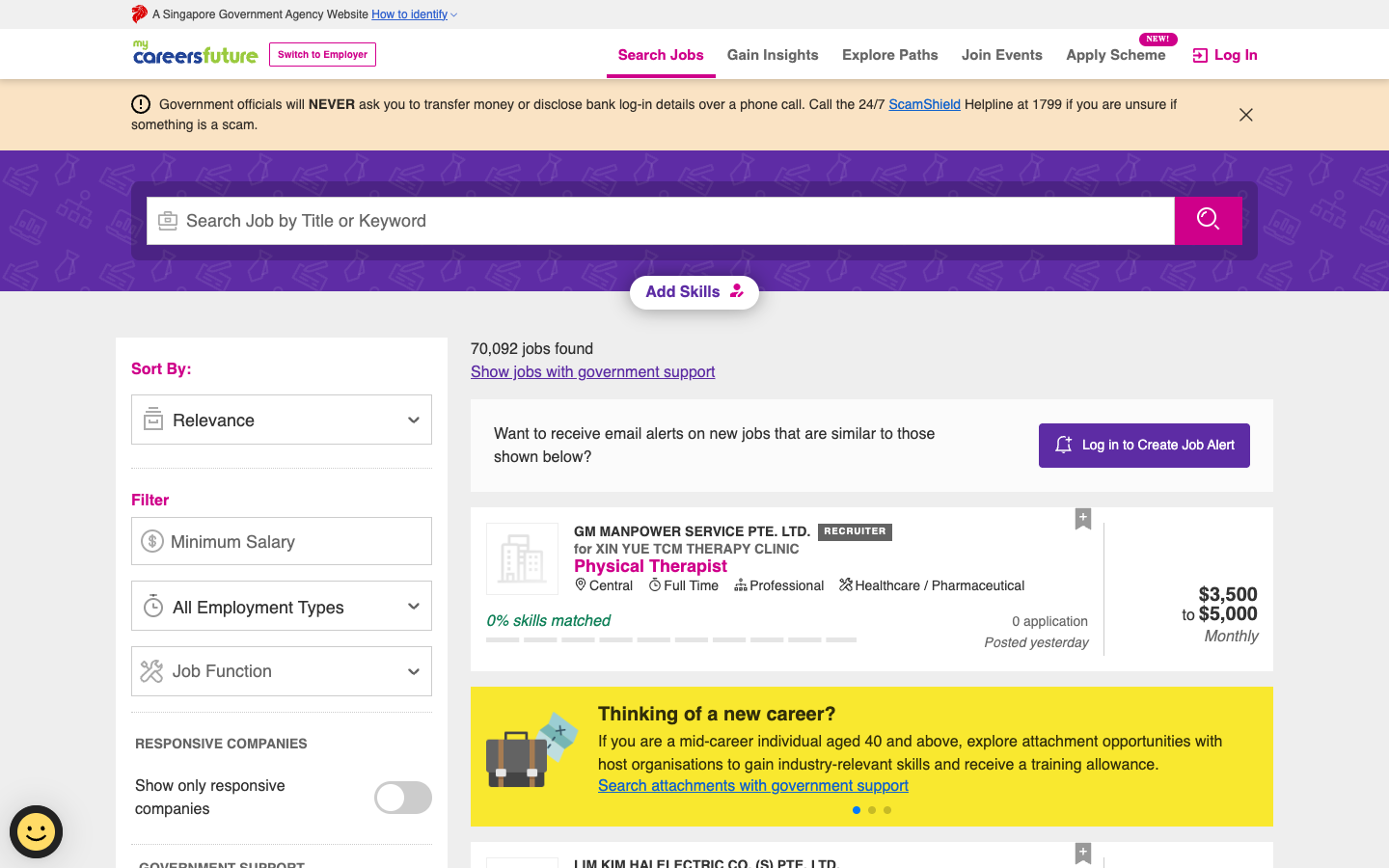Click the briefcase icon in search field

pos(168,221)
